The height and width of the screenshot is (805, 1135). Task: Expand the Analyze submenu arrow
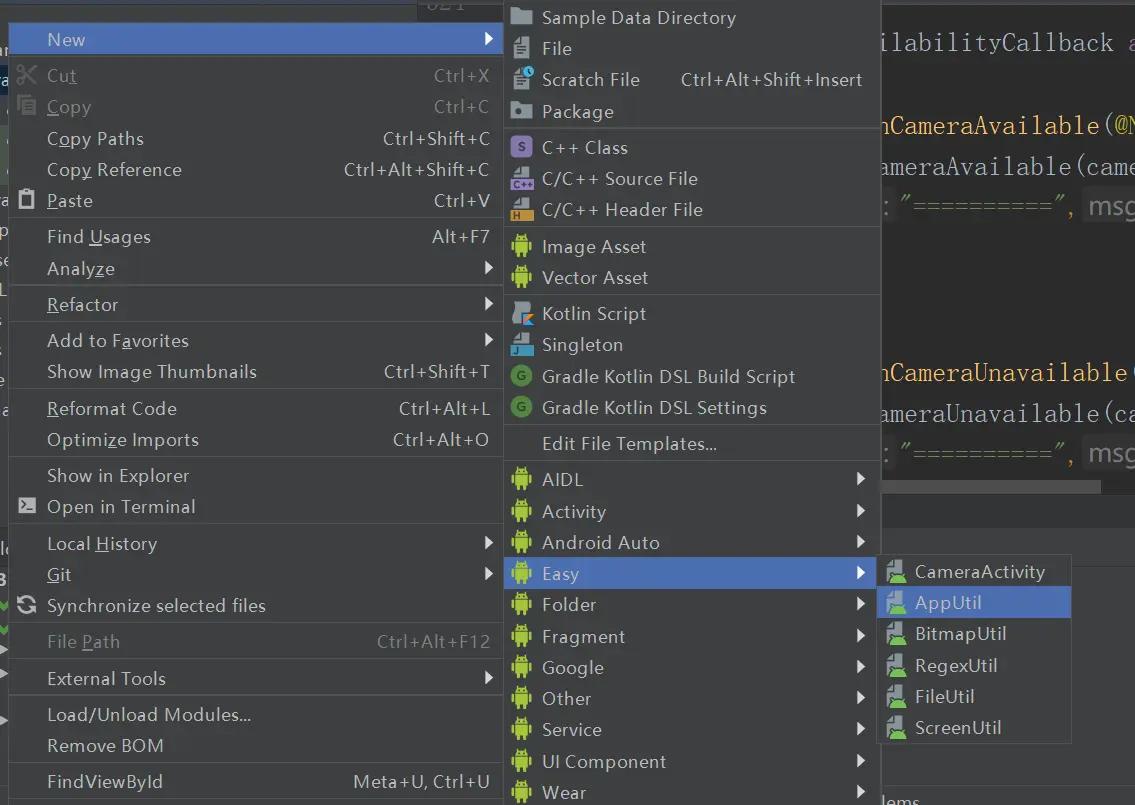(x=489, y=268)
